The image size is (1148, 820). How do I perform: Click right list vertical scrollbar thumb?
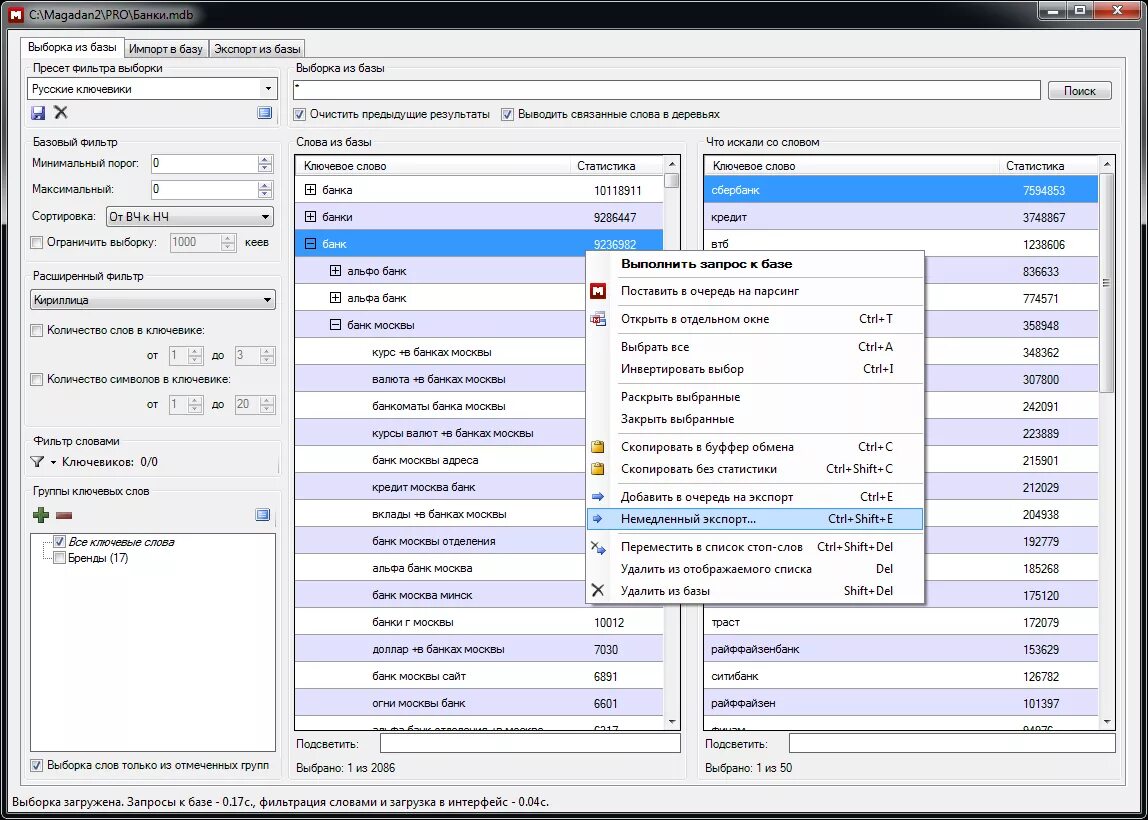1107,283
